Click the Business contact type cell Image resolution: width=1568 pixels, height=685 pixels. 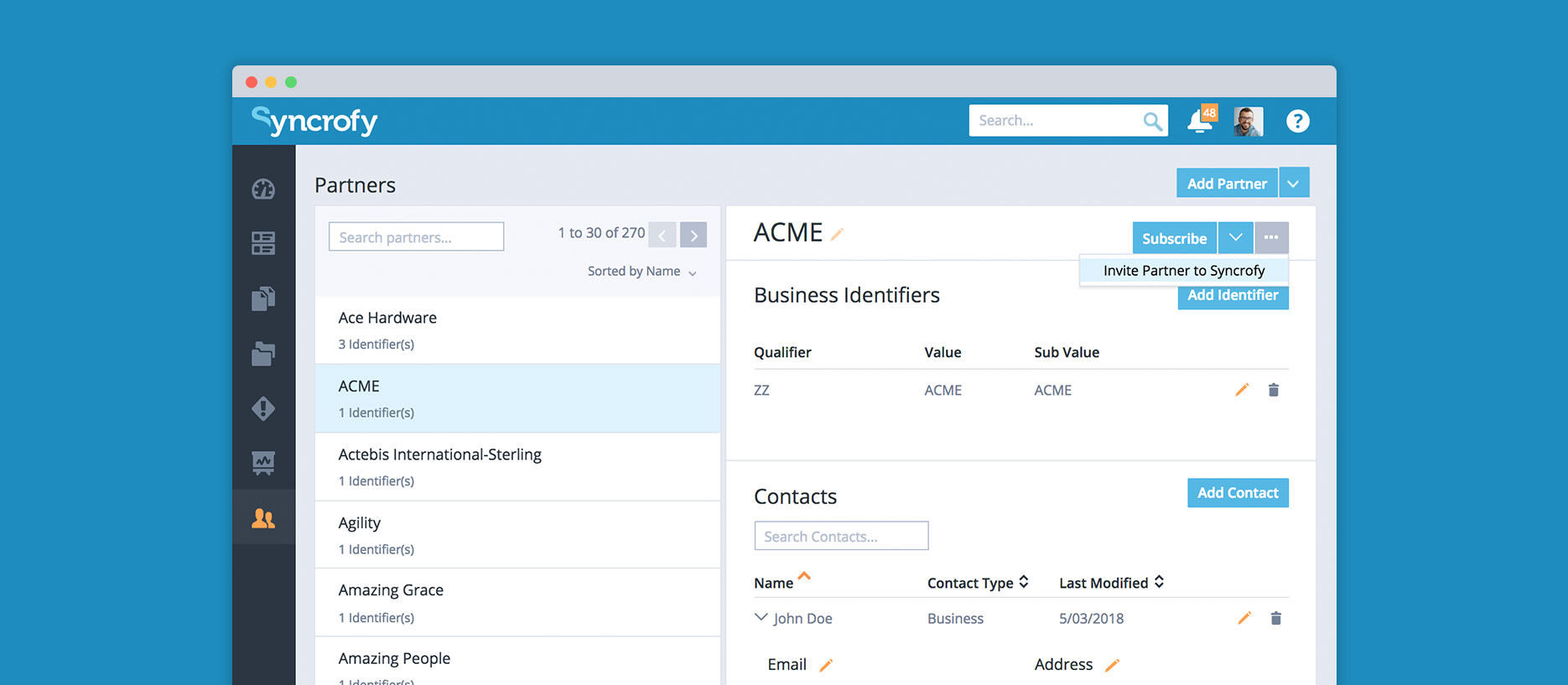click(x=955, y=619)
